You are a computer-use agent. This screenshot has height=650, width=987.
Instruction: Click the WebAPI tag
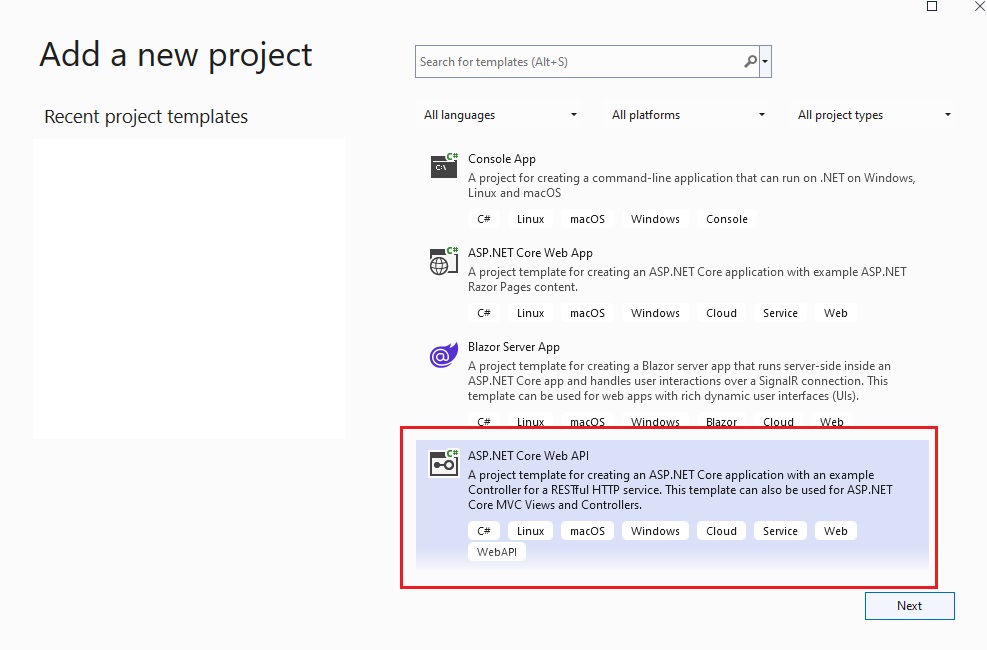point(497,552)
